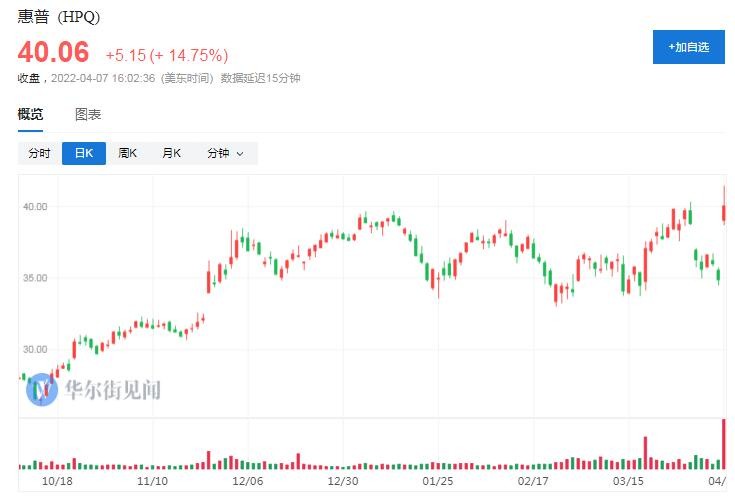The width and height of the screenshot is (735, 502).
Task: Select the 分时 chart mode
Action: [x=39, y=153]
